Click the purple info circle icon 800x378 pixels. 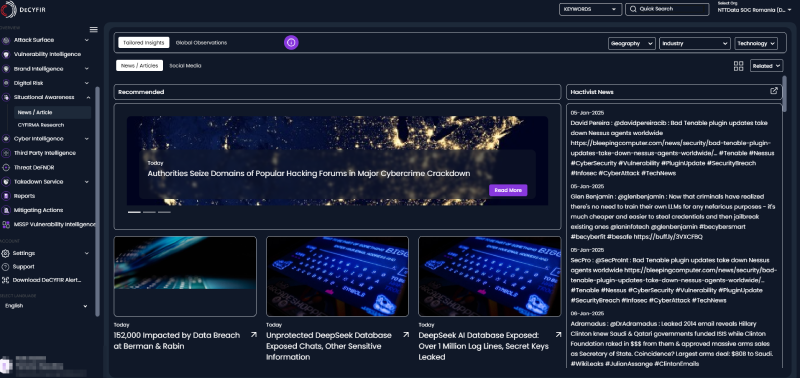point(291,43)
